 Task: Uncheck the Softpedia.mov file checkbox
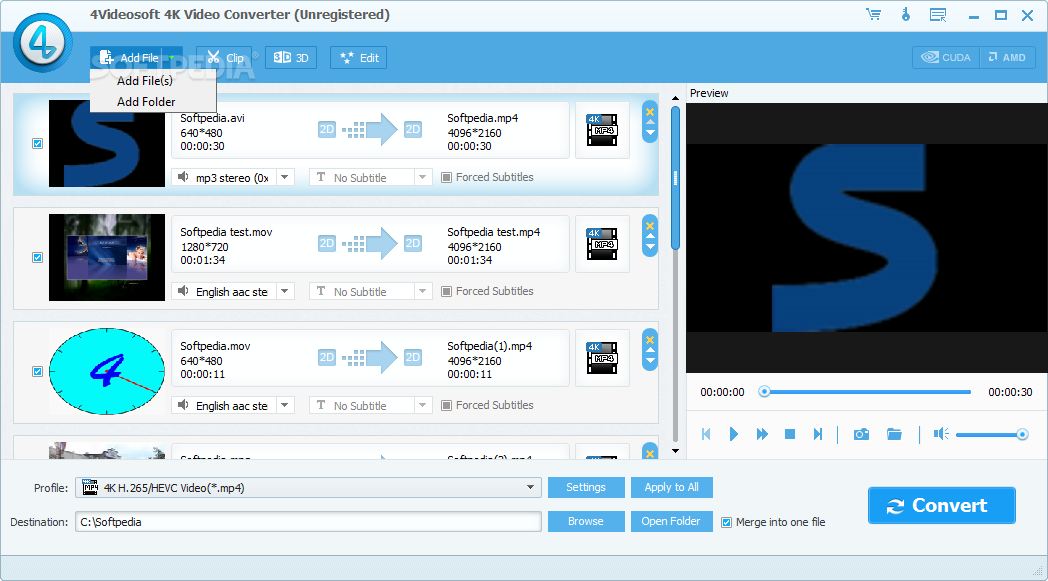coord(37,371)
